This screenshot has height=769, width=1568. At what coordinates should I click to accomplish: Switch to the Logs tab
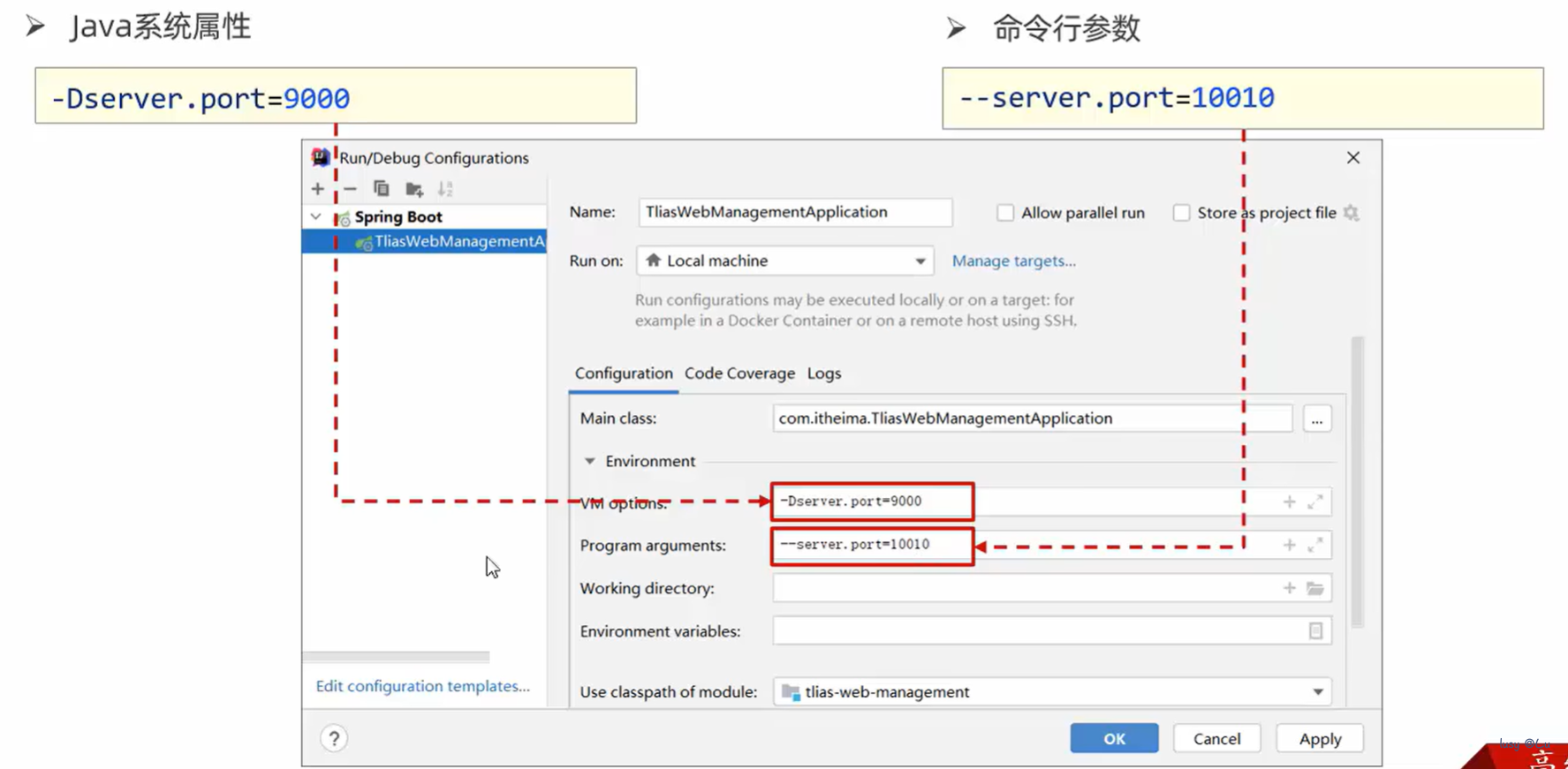coord(824,373)
